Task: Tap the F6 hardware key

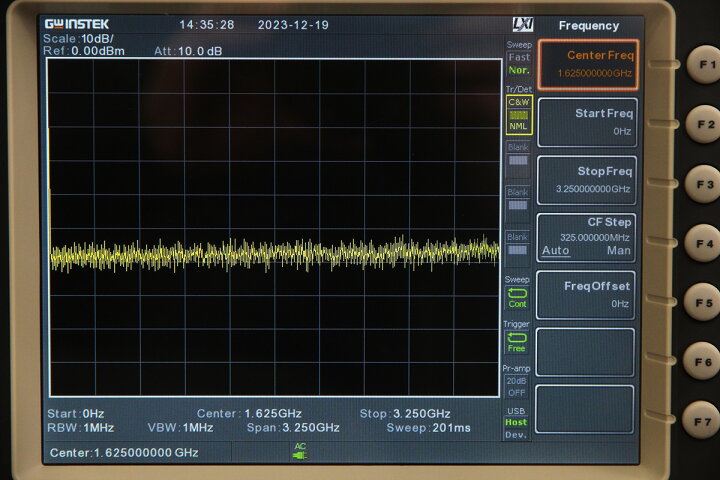Action: pyautogui.click(x=702, y=362)
